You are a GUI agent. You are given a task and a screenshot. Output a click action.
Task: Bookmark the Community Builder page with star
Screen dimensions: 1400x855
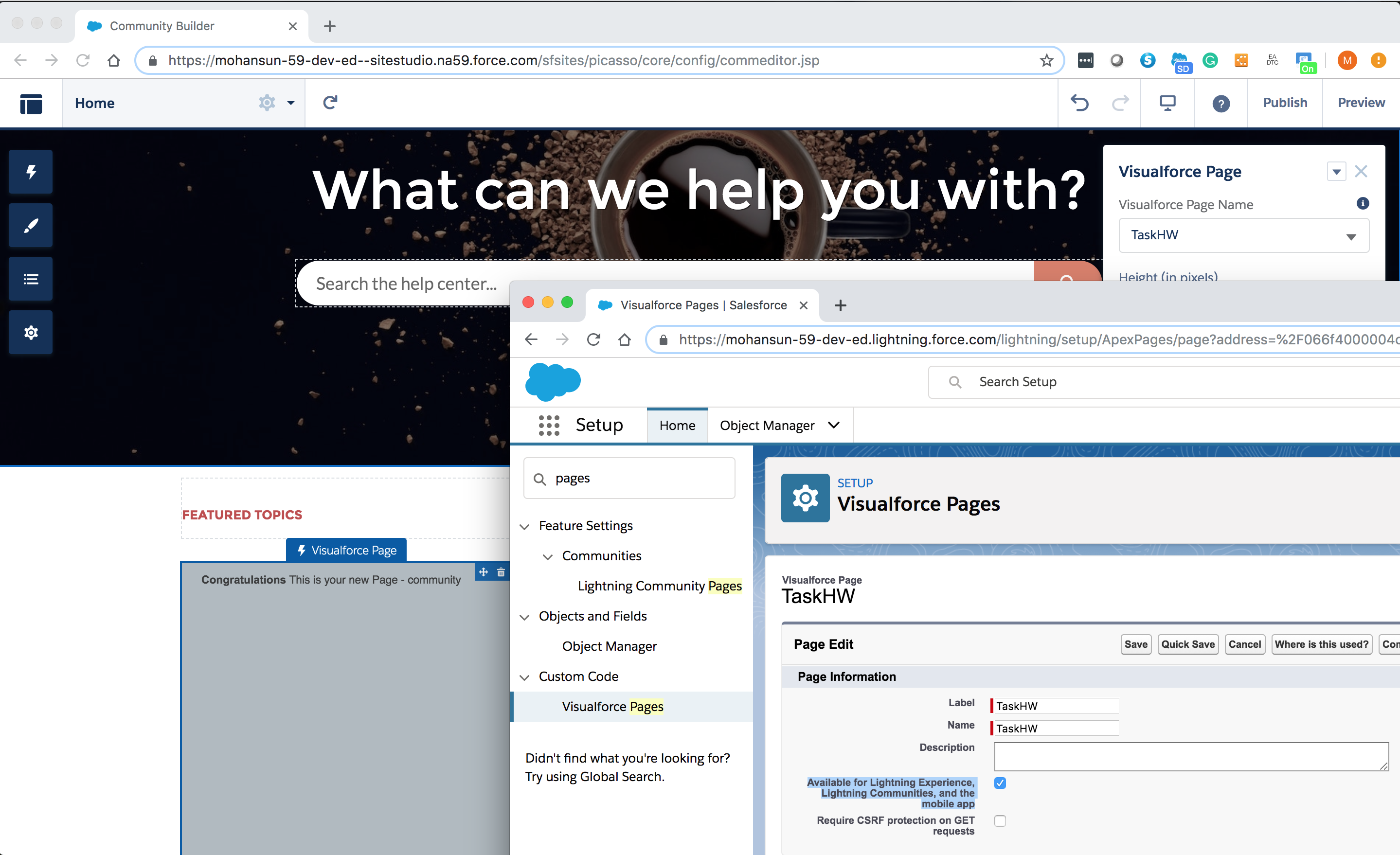[x=1046, y=60]
